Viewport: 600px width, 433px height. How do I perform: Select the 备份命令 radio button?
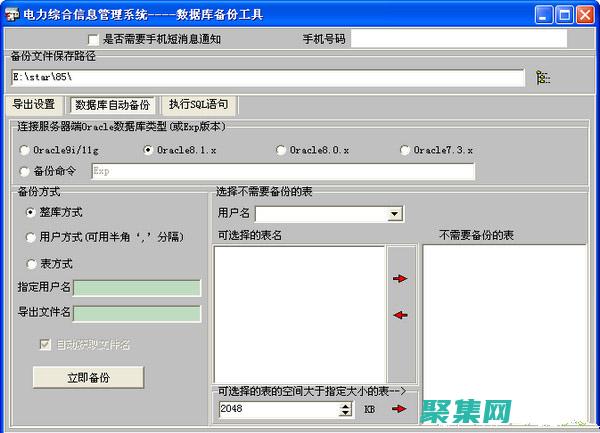tap(24, 171)
